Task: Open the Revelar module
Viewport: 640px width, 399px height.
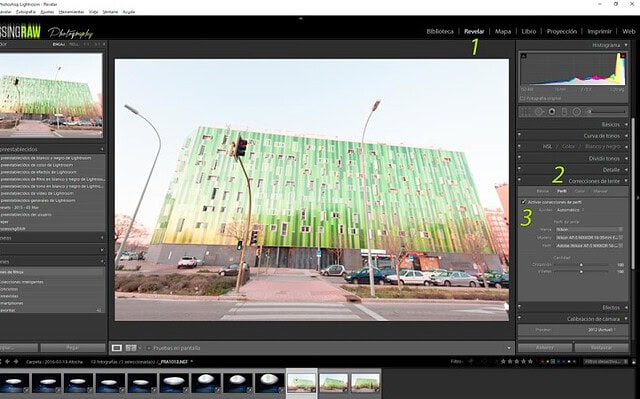Action: point(474,31)
